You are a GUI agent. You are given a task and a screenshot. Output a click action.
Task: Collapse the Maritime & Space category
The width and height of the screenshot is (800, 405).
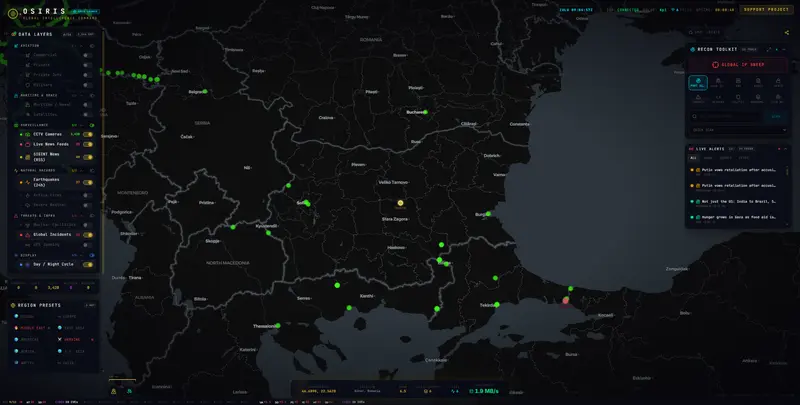(x=82, y=95)
